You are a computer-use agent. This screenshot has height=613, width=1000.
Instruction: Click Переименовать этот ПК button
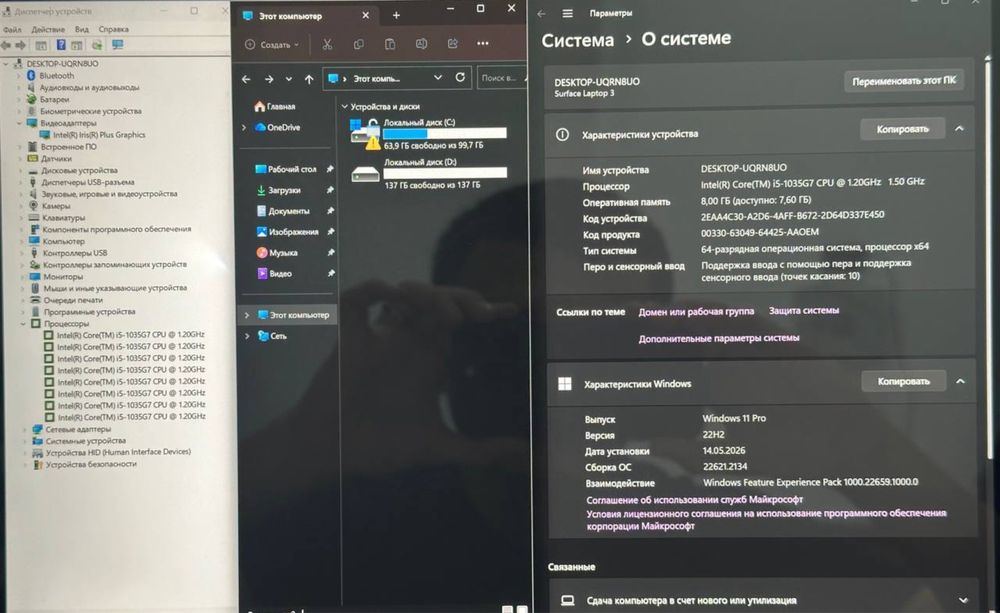pos(904,81)
